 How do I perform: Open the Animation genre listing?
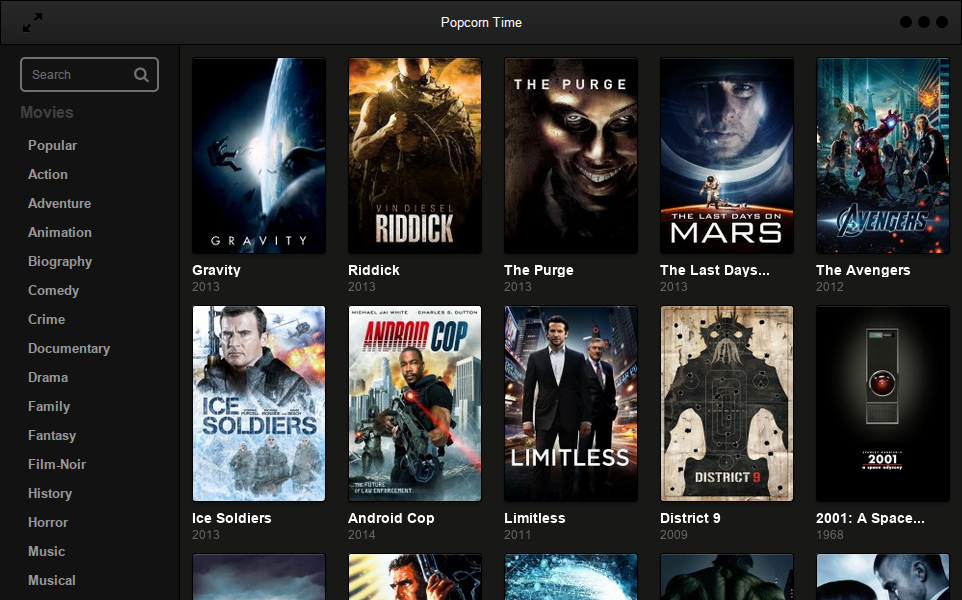tap(59, 232)
